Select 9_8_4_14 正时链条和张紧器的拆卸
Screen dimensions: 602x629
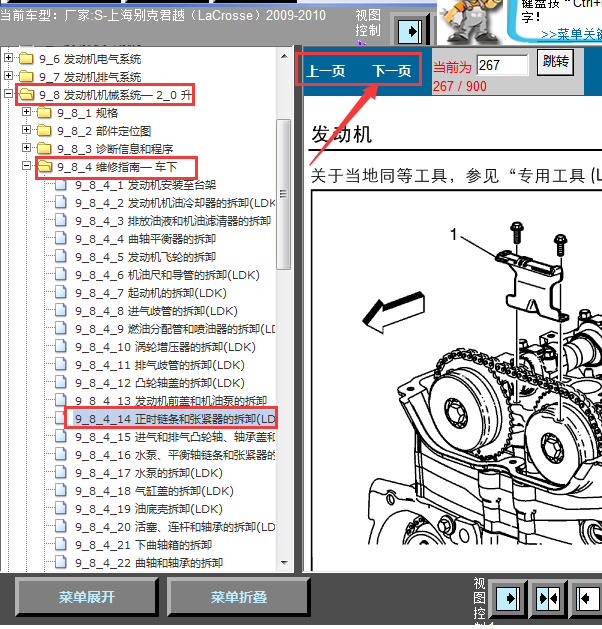175,419
